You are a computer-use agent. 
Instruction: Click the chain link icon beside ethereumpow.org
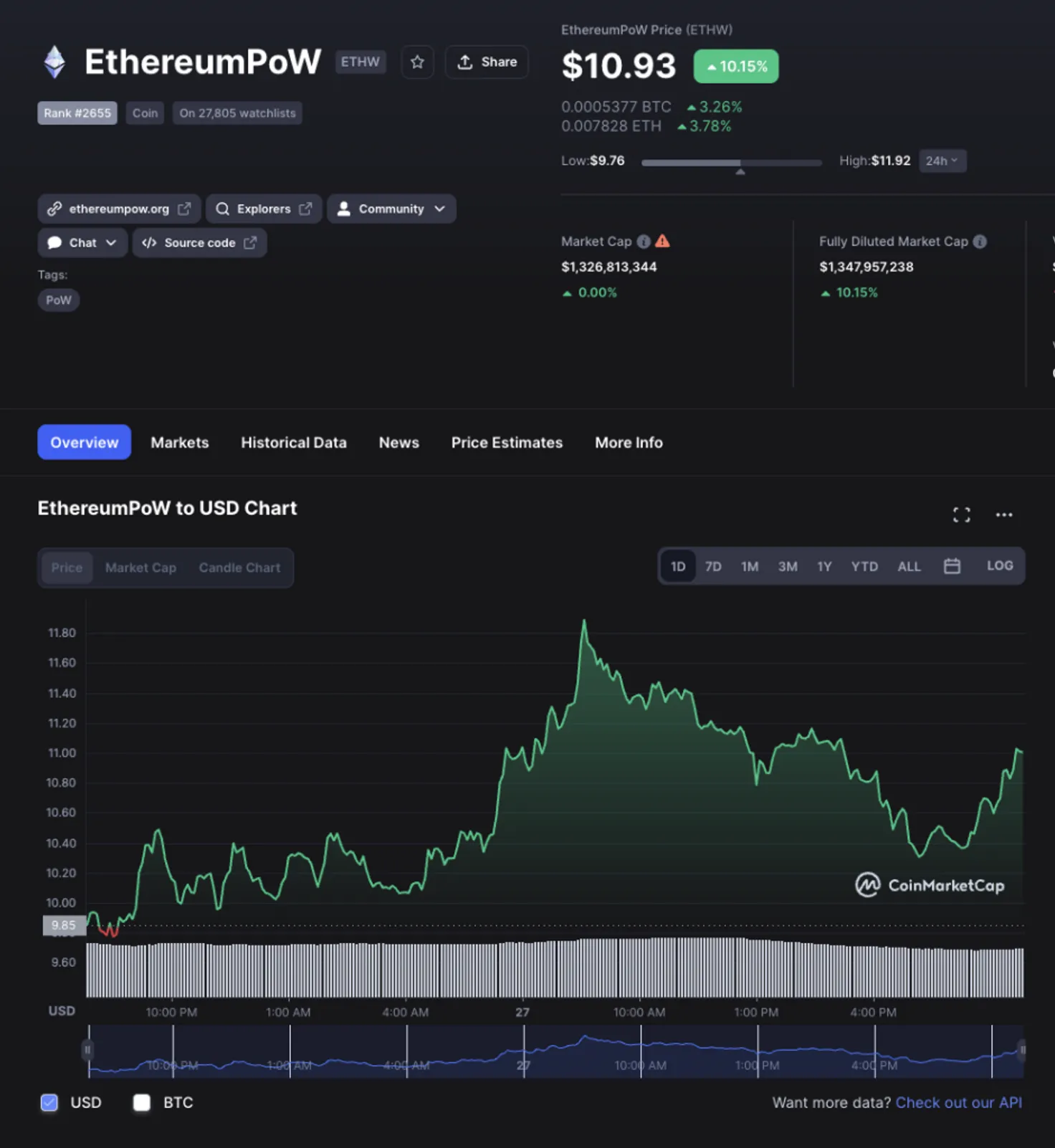click(54, 209)
